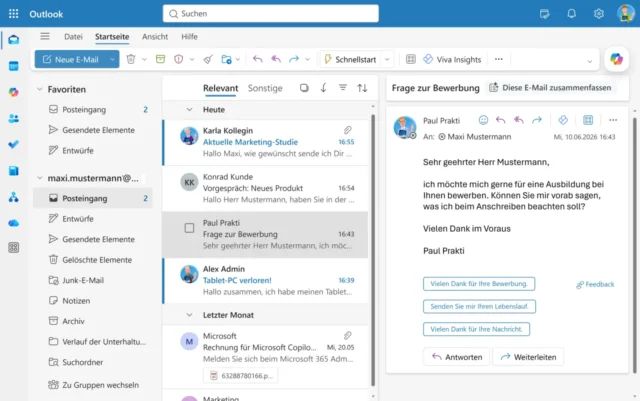Image resolution: width=640 pixels, height=401 pixels.
Task: Open the Karla Kollegin Aktuelle Marketing-Studie email
Action: click(265, 142)
